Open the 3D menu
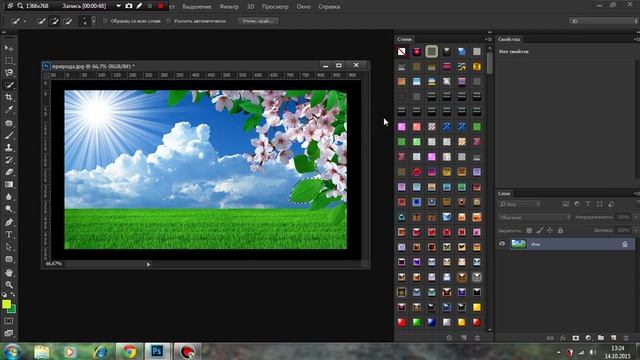640x360 pixels. tap(251, 7)
